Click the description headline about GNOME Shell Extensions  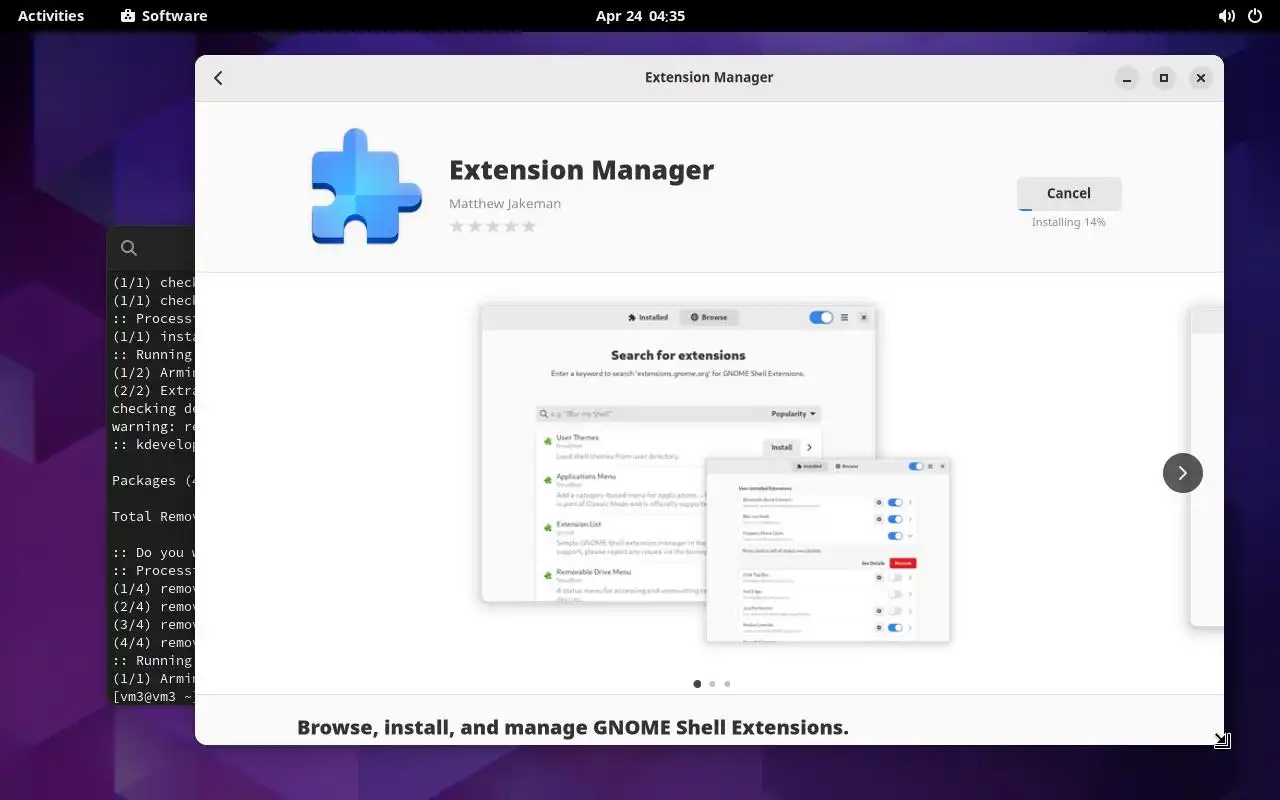click(x=573, y=728)
